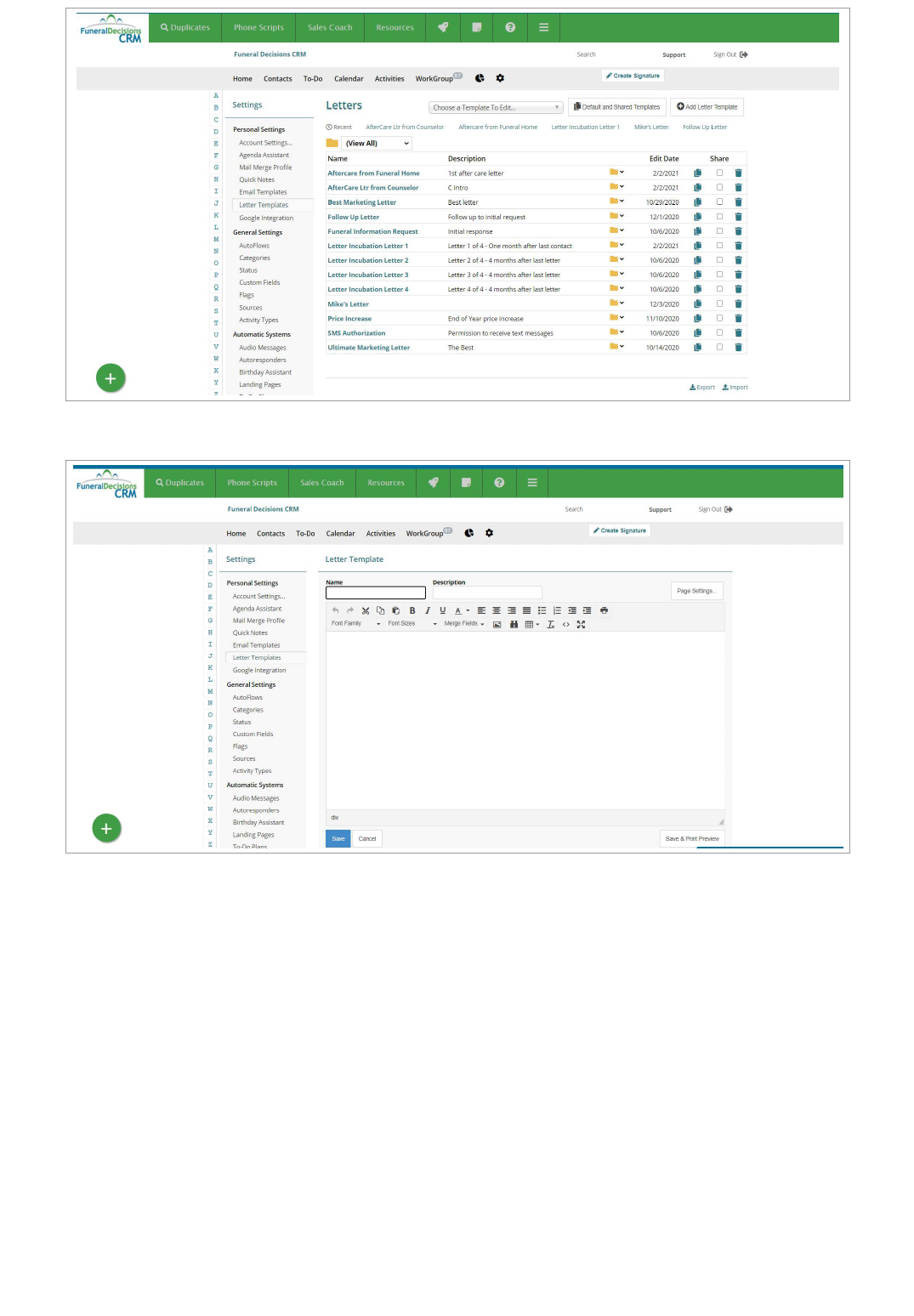Insert a bulleted list in editor
The height and width of the screenshot is (1316, 914).
(x=542, y=610)
